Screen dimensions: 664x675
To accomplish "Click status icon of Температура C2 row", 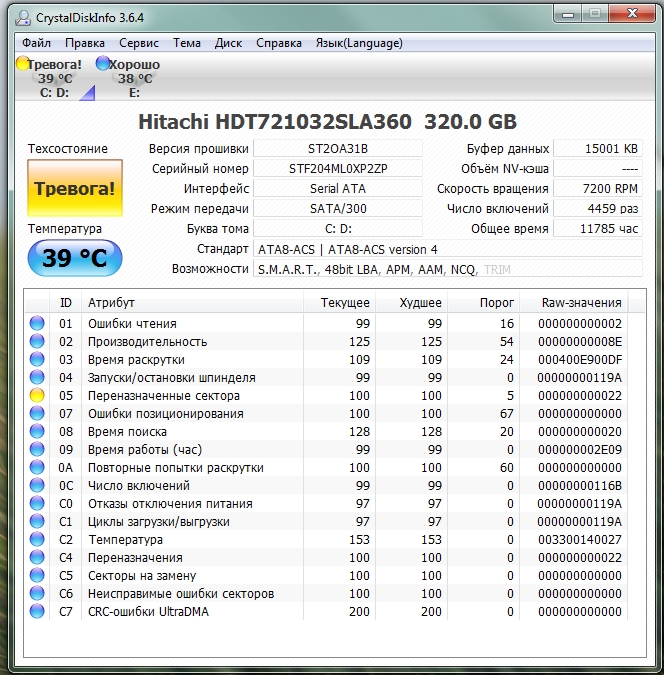I will pos(37,539).
